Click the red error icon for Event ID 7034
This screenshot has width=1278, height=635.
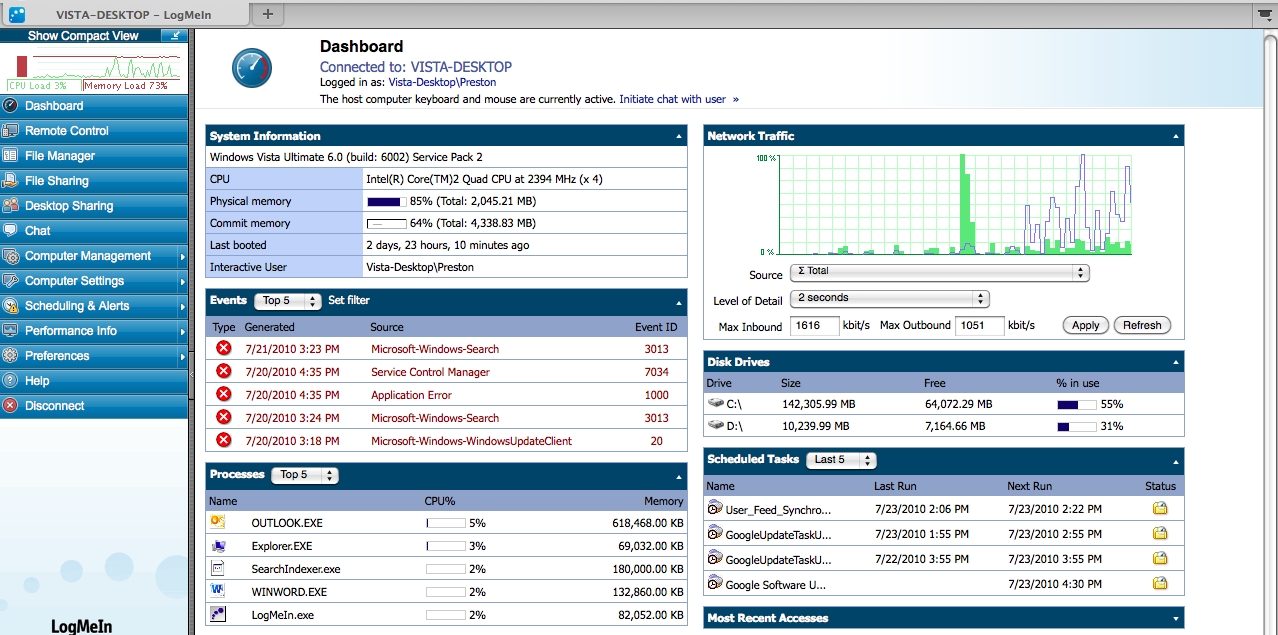(x=223, y=372)
